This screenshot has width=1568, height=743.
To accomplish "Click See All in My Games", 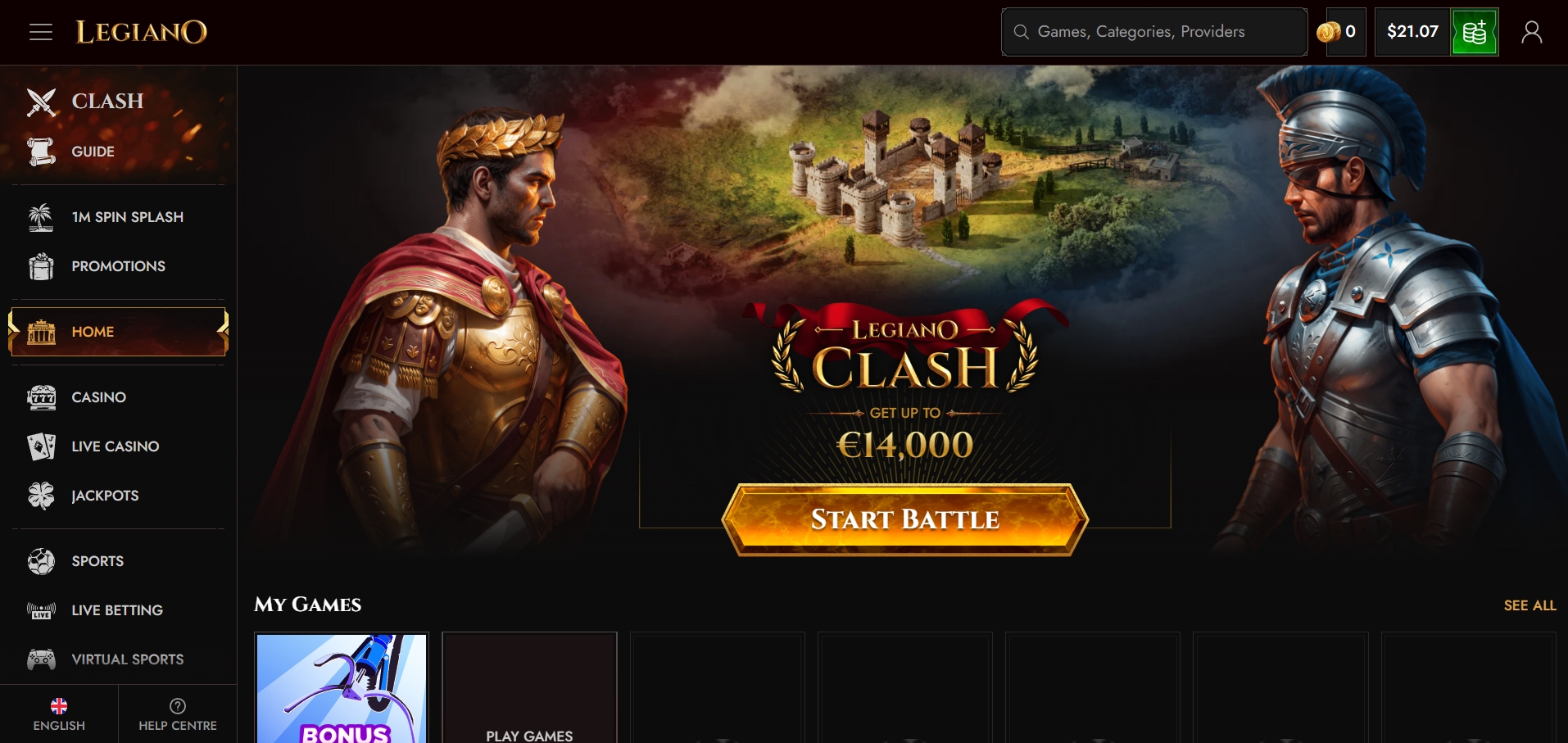I will pos(1529,605).
